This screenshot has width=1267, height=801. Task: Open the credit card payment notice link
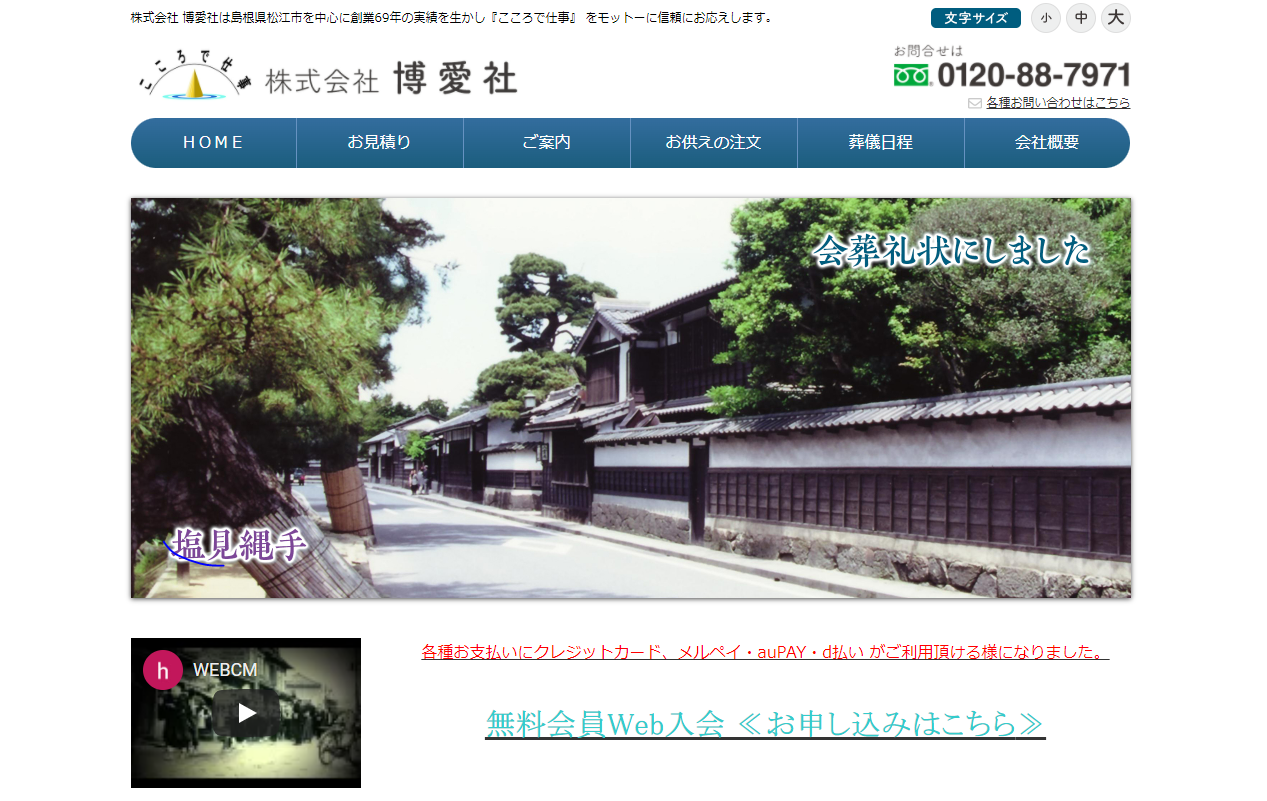765,652
